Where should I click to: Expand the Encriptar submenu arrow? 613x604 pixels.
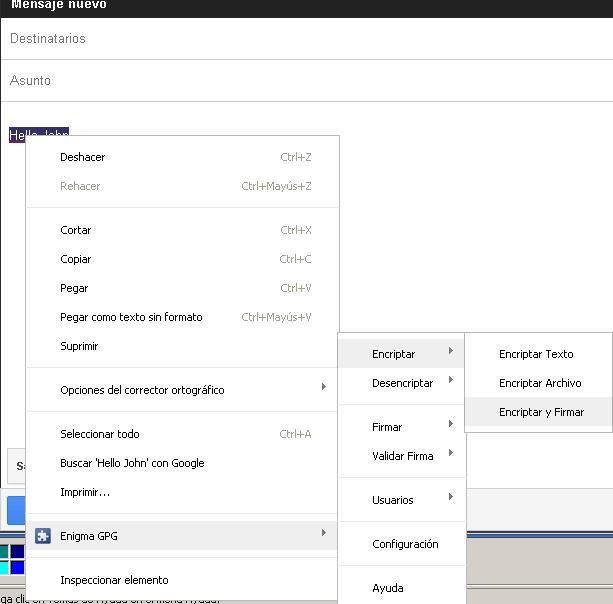tap(451, 351)
